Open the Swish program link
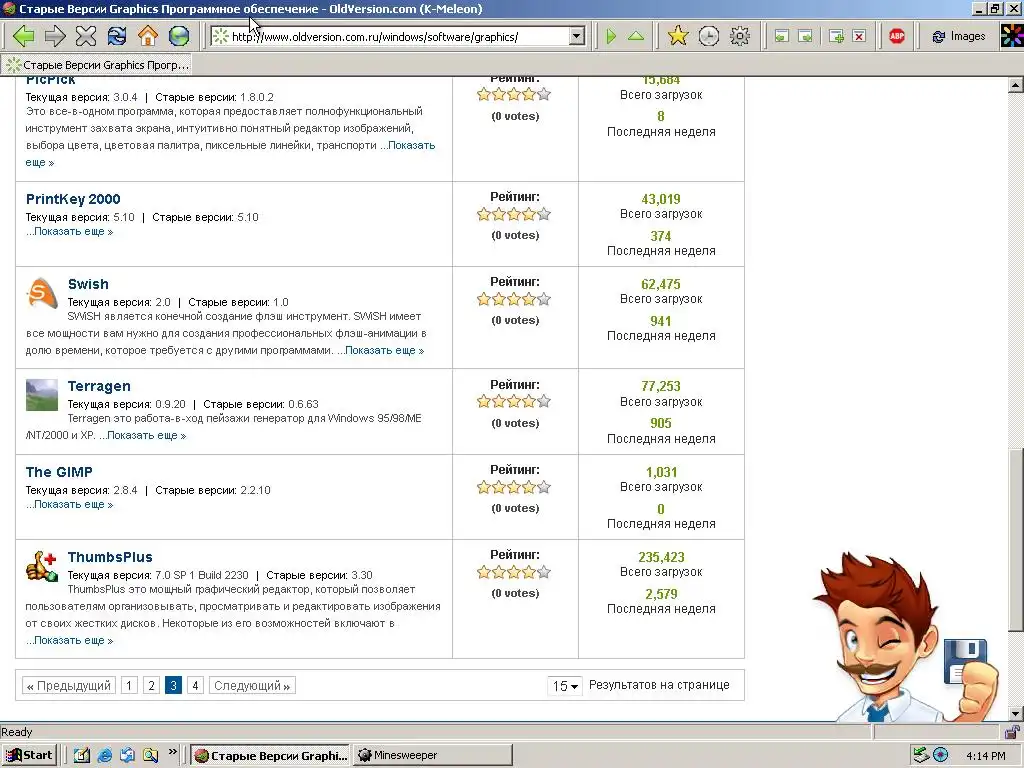 coord(88,284)
